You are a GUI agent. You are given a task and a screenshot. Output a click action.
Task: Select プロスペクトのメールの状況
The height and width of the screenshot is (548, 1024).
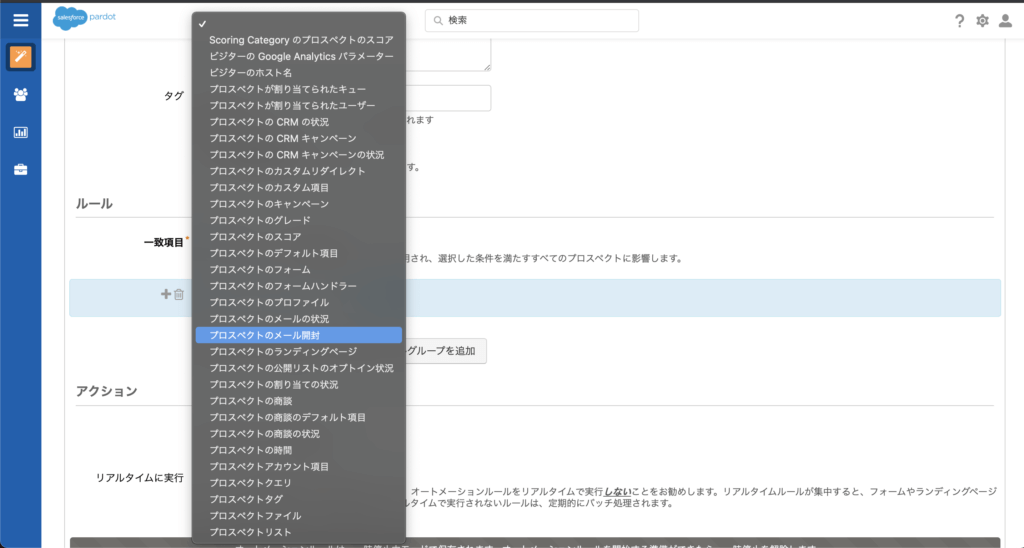point(298,319)
